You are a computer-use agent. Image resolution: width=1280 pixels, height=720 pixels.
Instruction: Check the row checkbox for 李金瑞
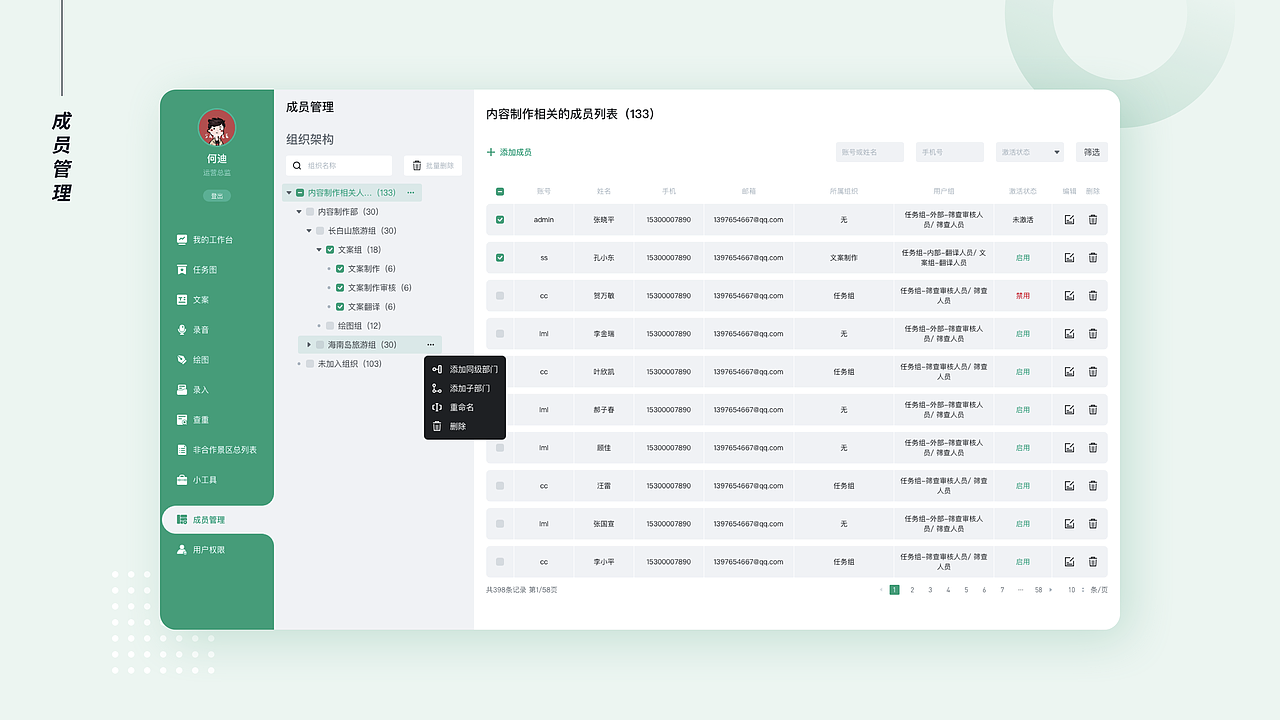pyautogui.click(x=500, y=334)
